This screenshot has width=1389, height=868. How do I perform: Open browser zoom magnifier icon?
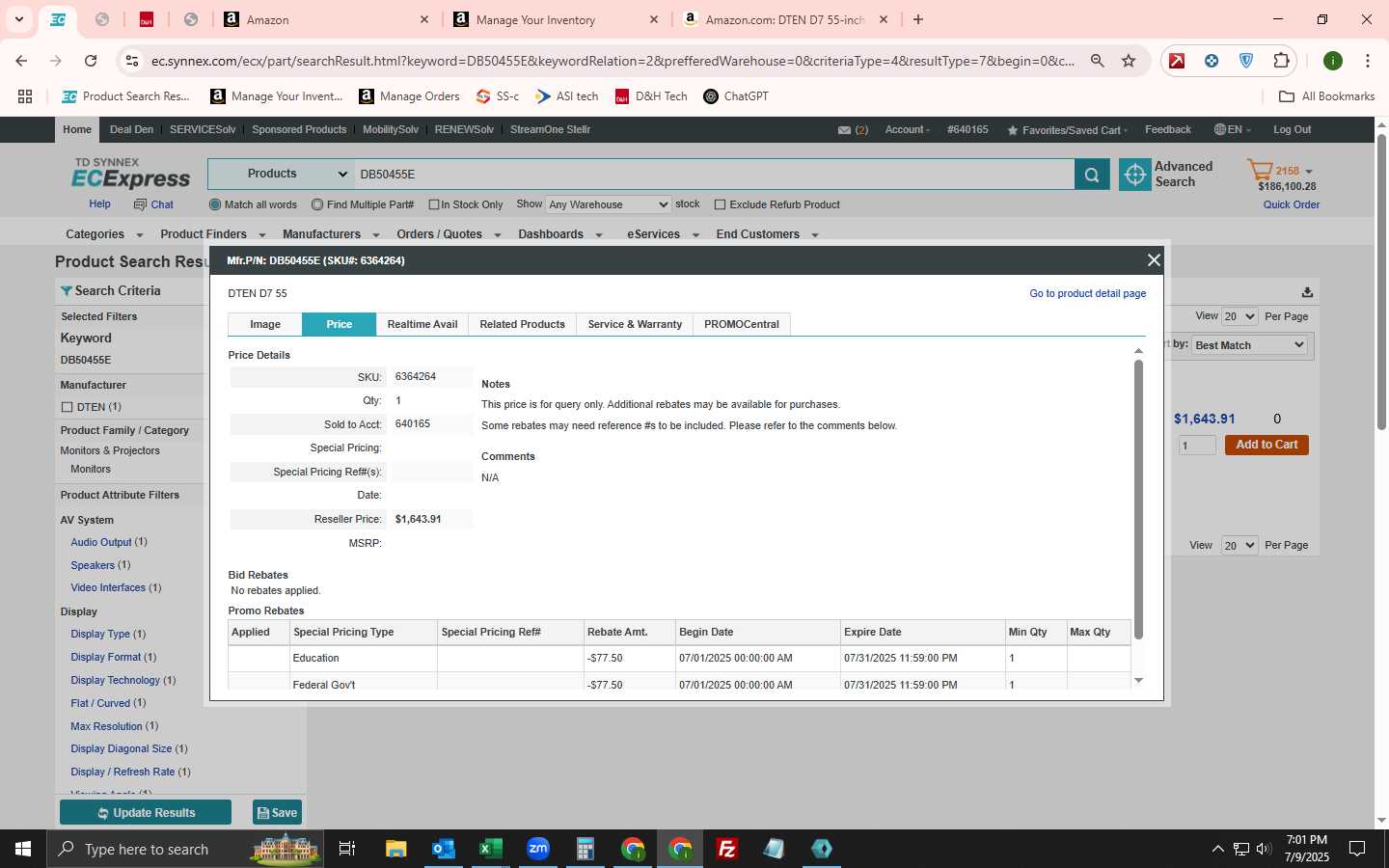coord(1097,61)
